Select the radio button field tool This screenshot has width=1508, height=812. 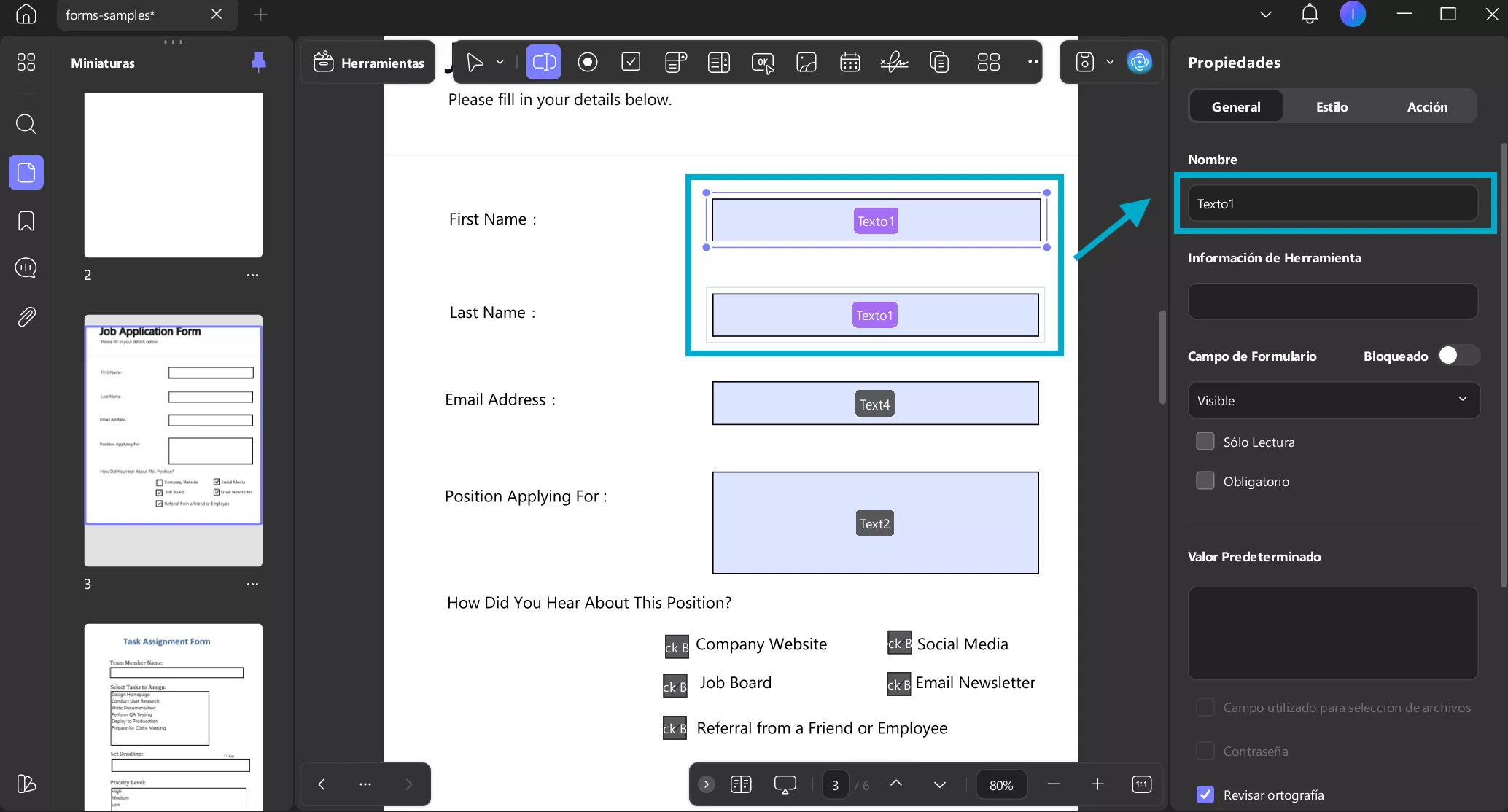coord(587,63)
